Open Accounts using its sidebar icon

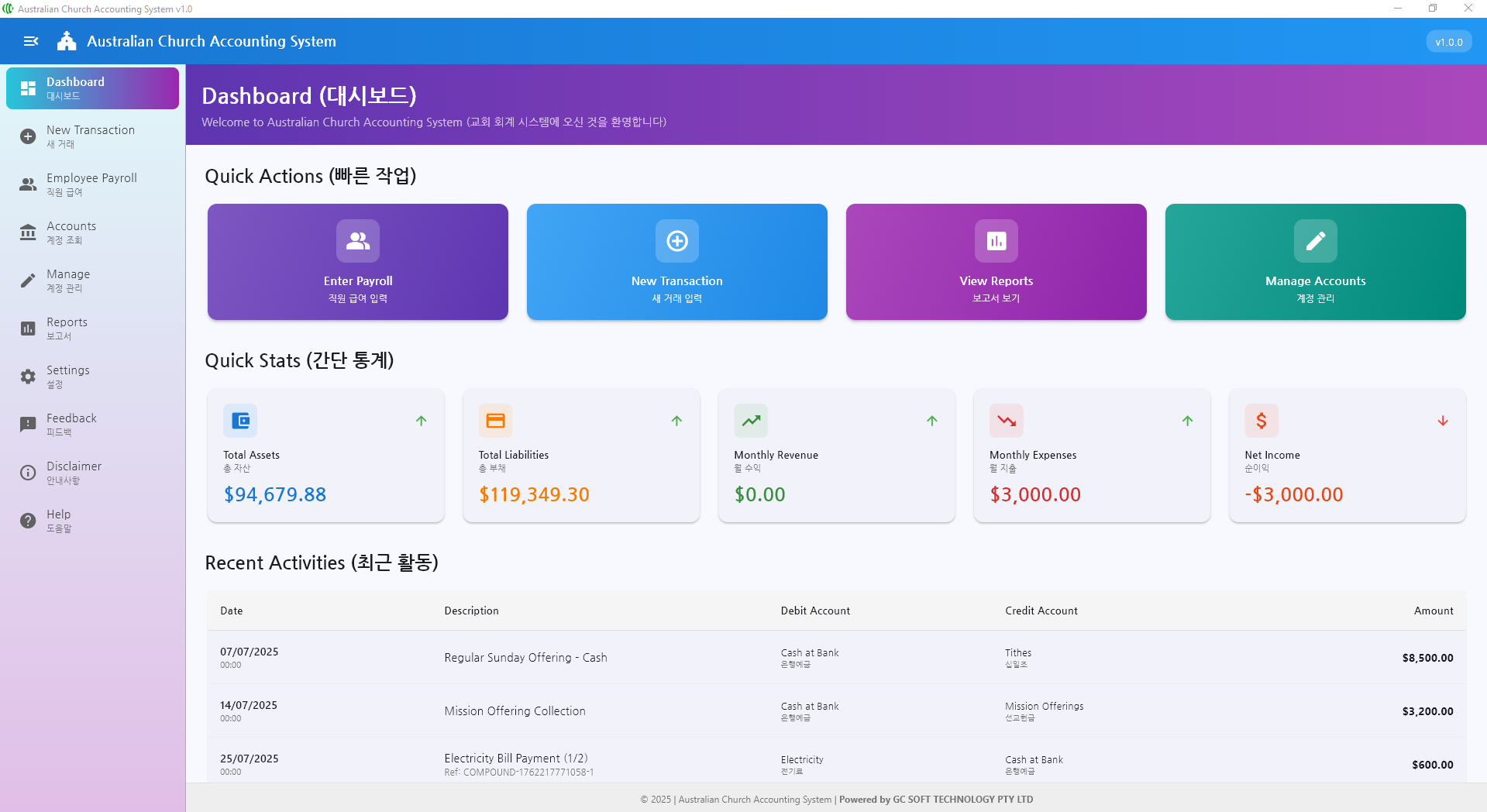(28, 232)
